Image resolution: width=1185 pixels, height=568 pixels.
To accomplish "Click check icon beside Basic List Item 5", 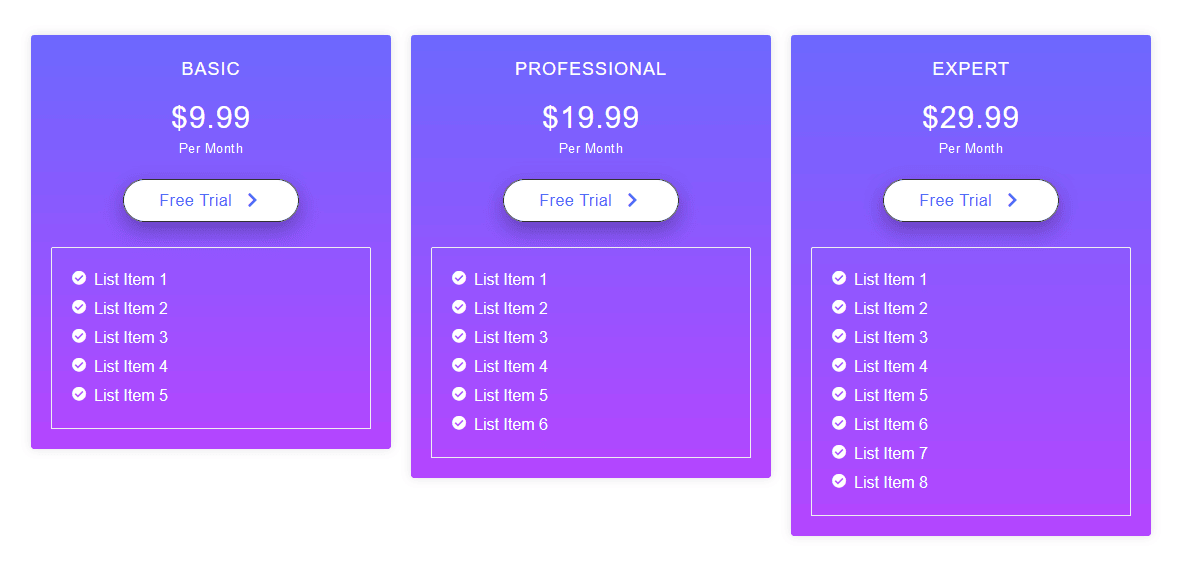I will pos(79,394).
